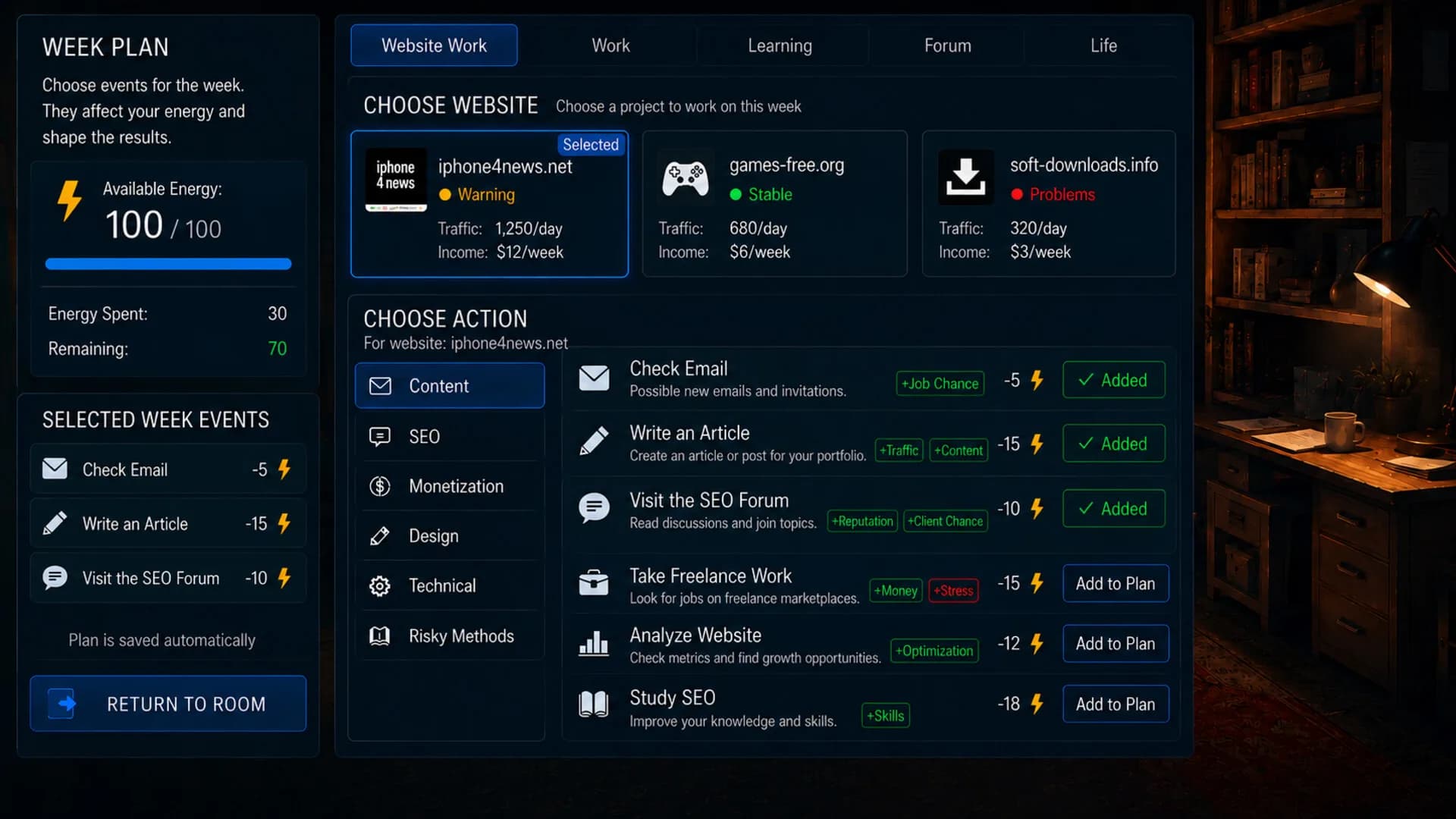Click the lightning bolt icon next to Available Energy

click(70, 201)
